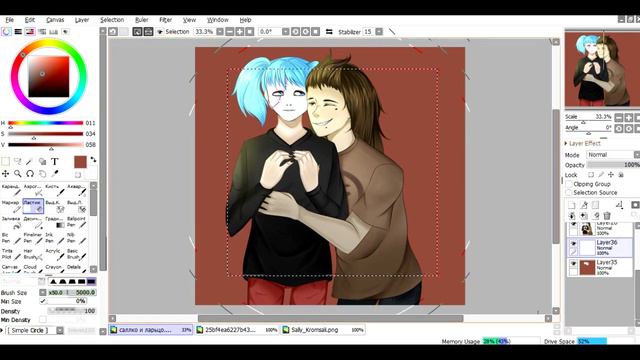Open the Filter menu

[165, 20]
